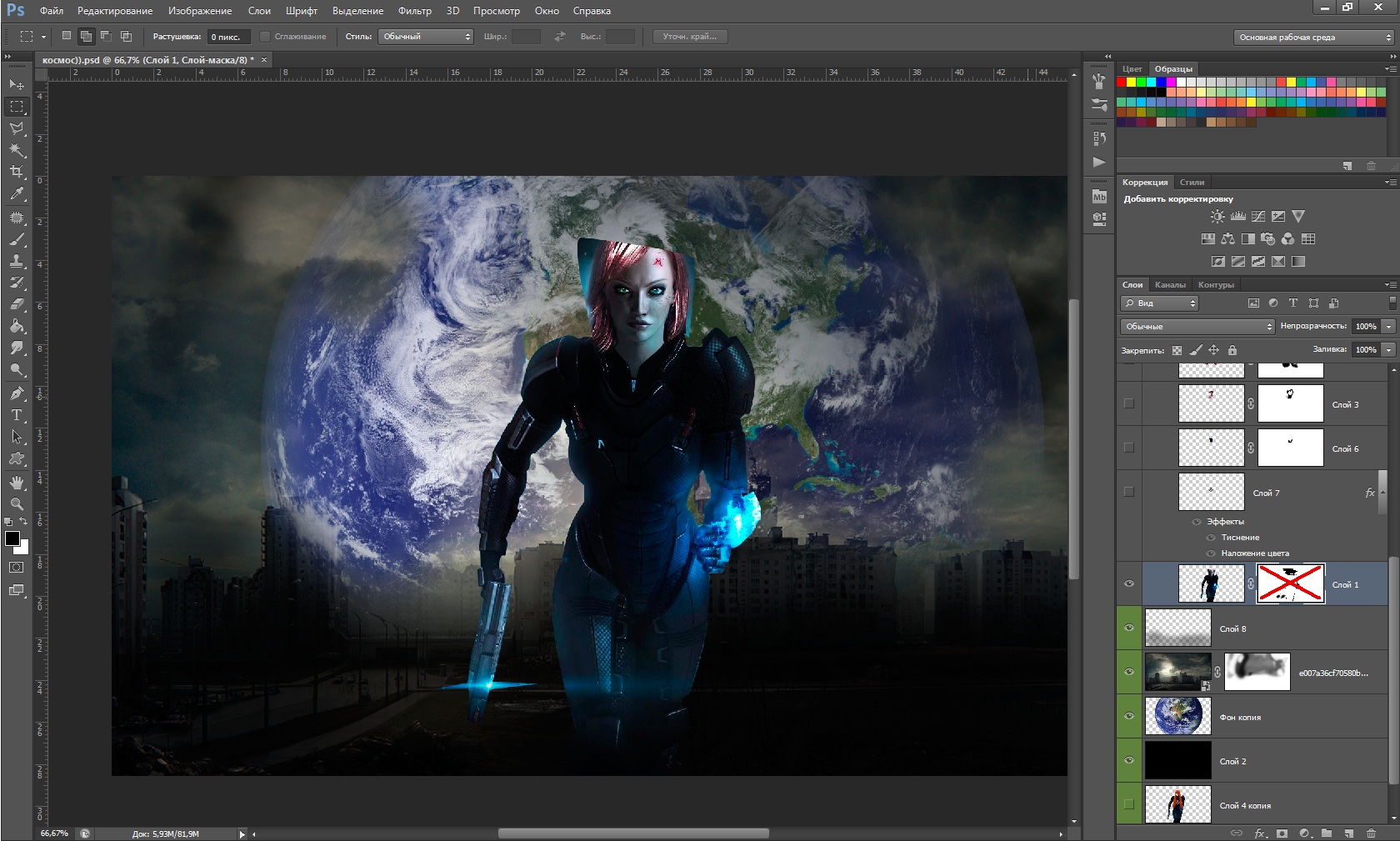This screenshot has height=841, width=1400.
Task: Select the Rectangular Marquee tool
Action: pos(16,107)
